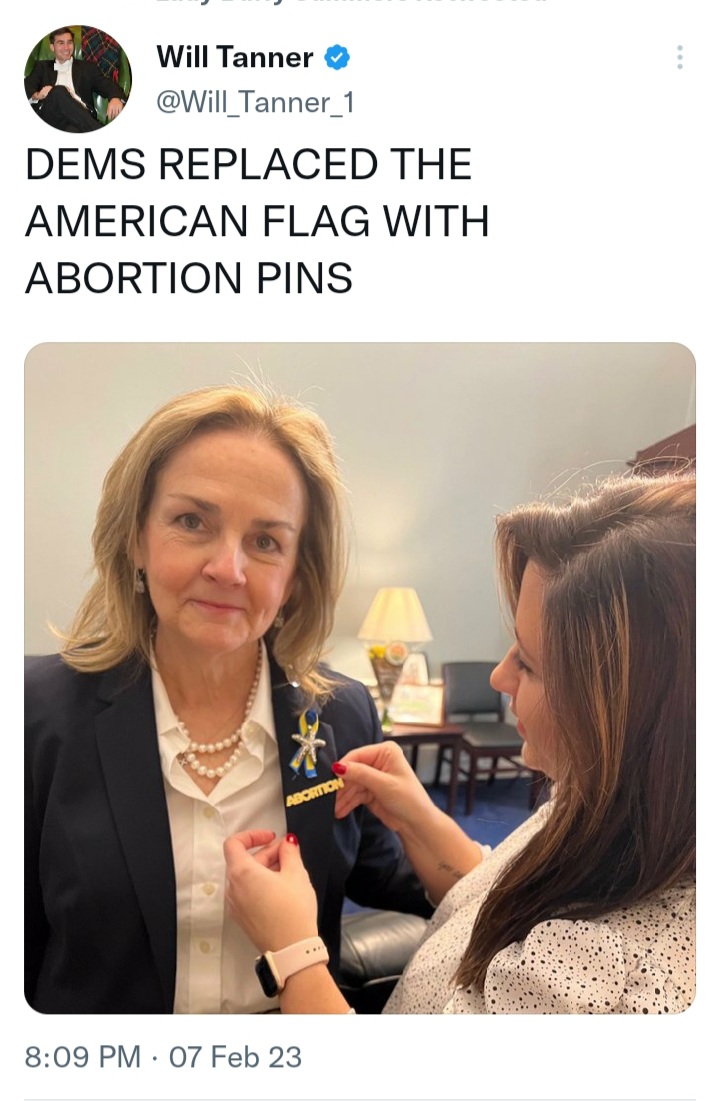
Task: Select the line AMERICAN FLAG WITH
Action: point(256,220)
